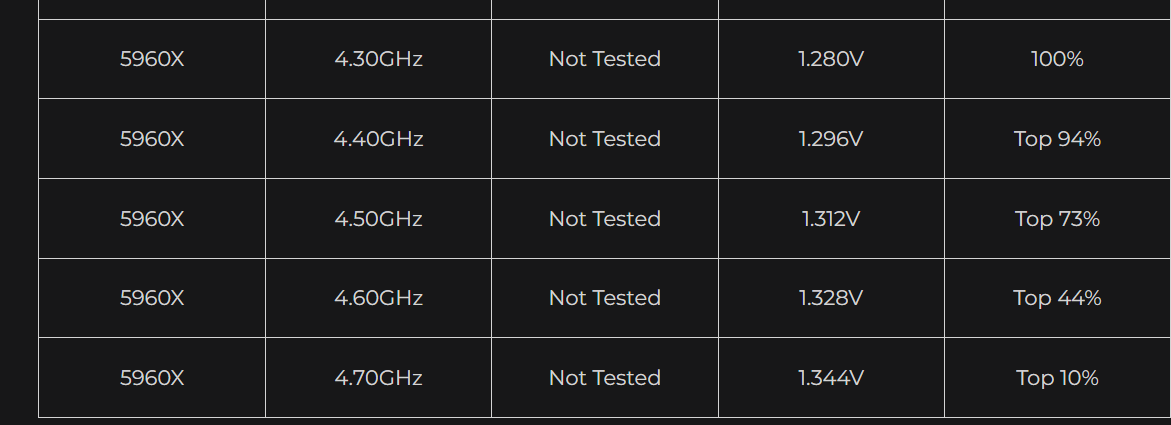The image size is (1171, 425).
Task: Select the Top 44% cell
Action: (1057, 298)
